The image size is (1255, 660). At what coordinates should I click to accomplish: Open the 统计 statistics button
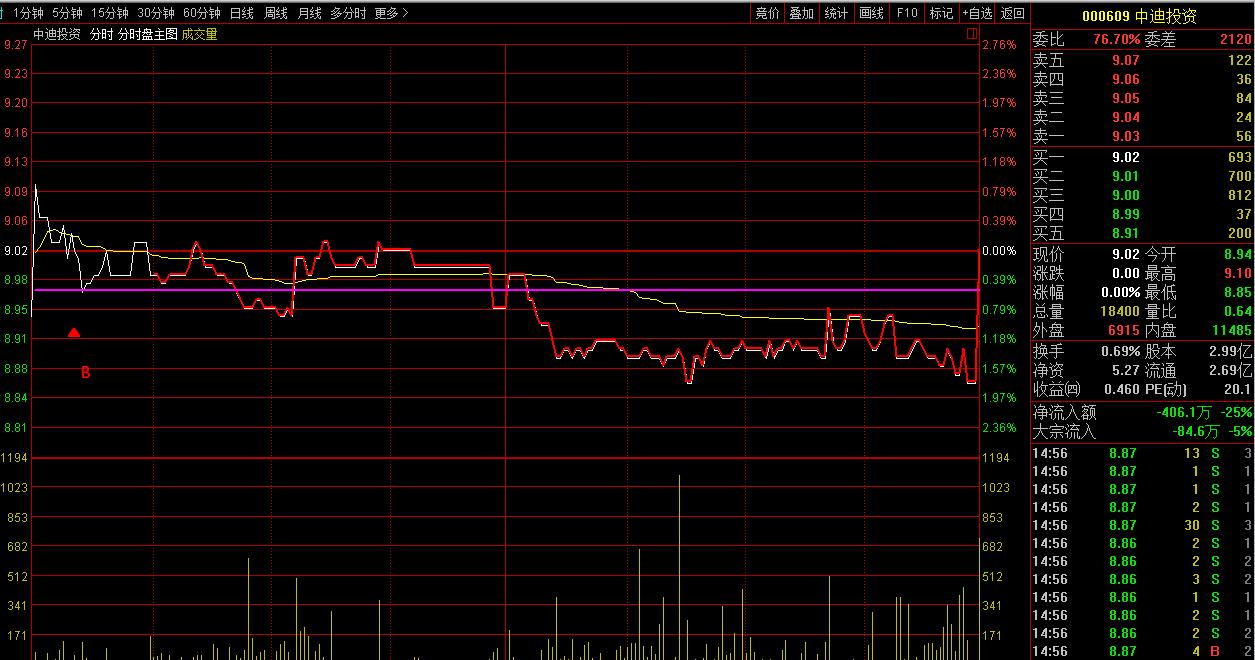coord(836,13)
